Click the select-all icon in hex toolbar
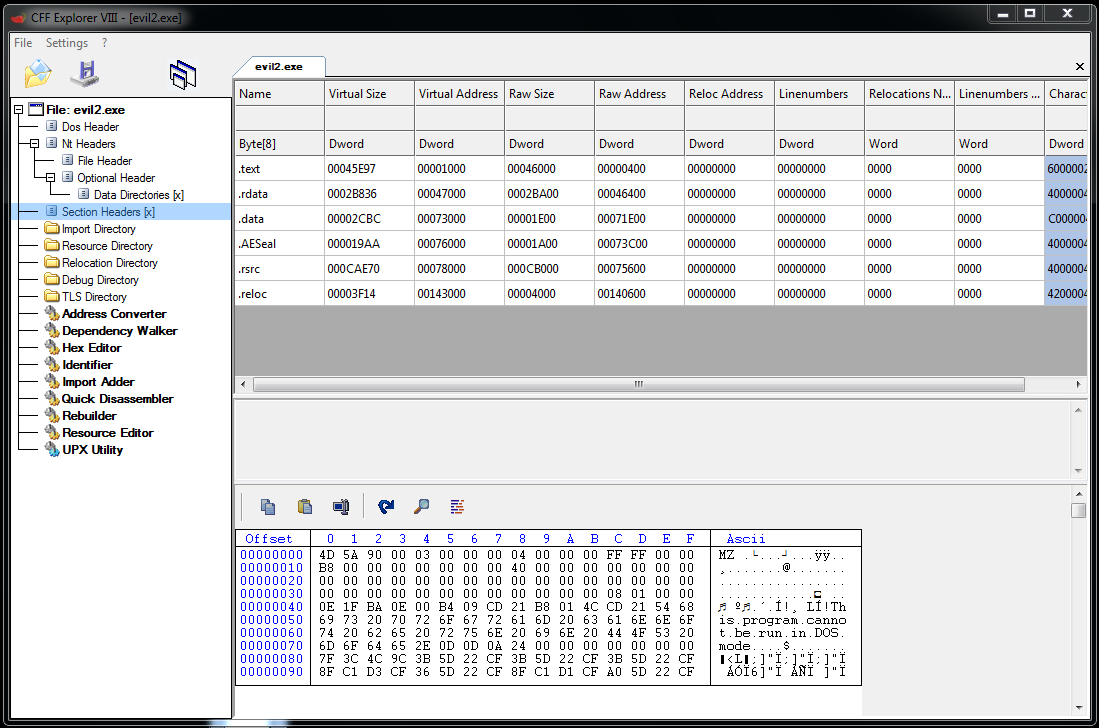This screenshot has height=728, width=1099. click(x=341, y=507)
